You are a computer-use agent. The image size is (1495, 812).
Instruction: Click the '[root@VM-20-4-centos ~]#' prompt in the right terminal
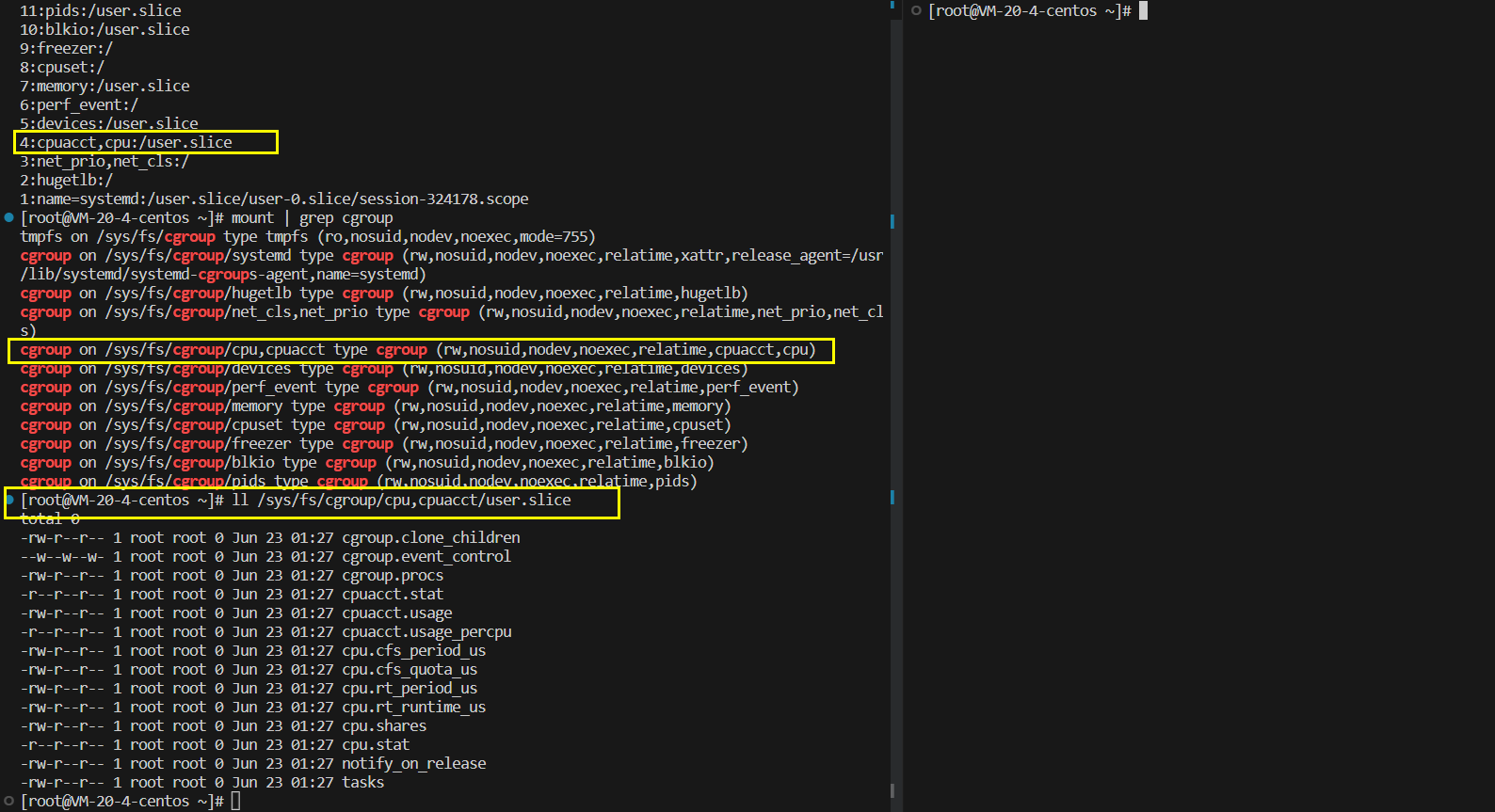click(x=1030, y=10)
